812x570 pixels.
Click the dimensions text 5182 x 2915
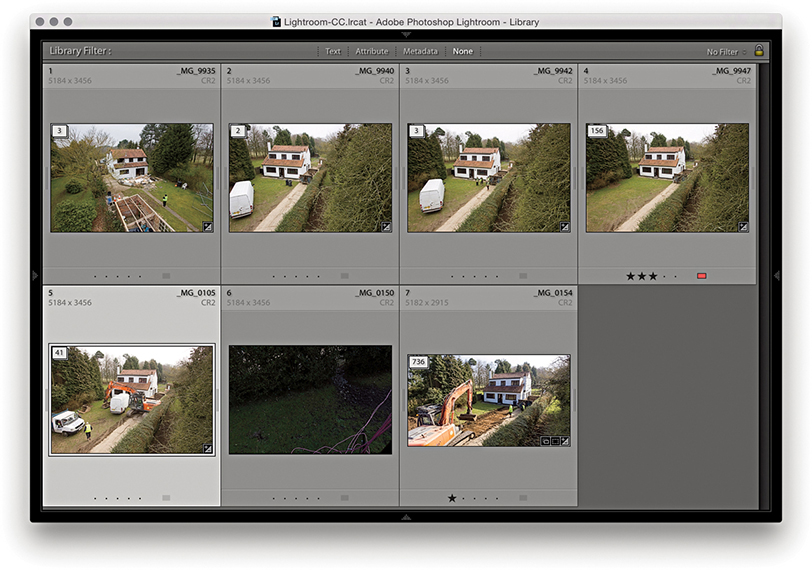pyautogui.click(x=427, y=303)
